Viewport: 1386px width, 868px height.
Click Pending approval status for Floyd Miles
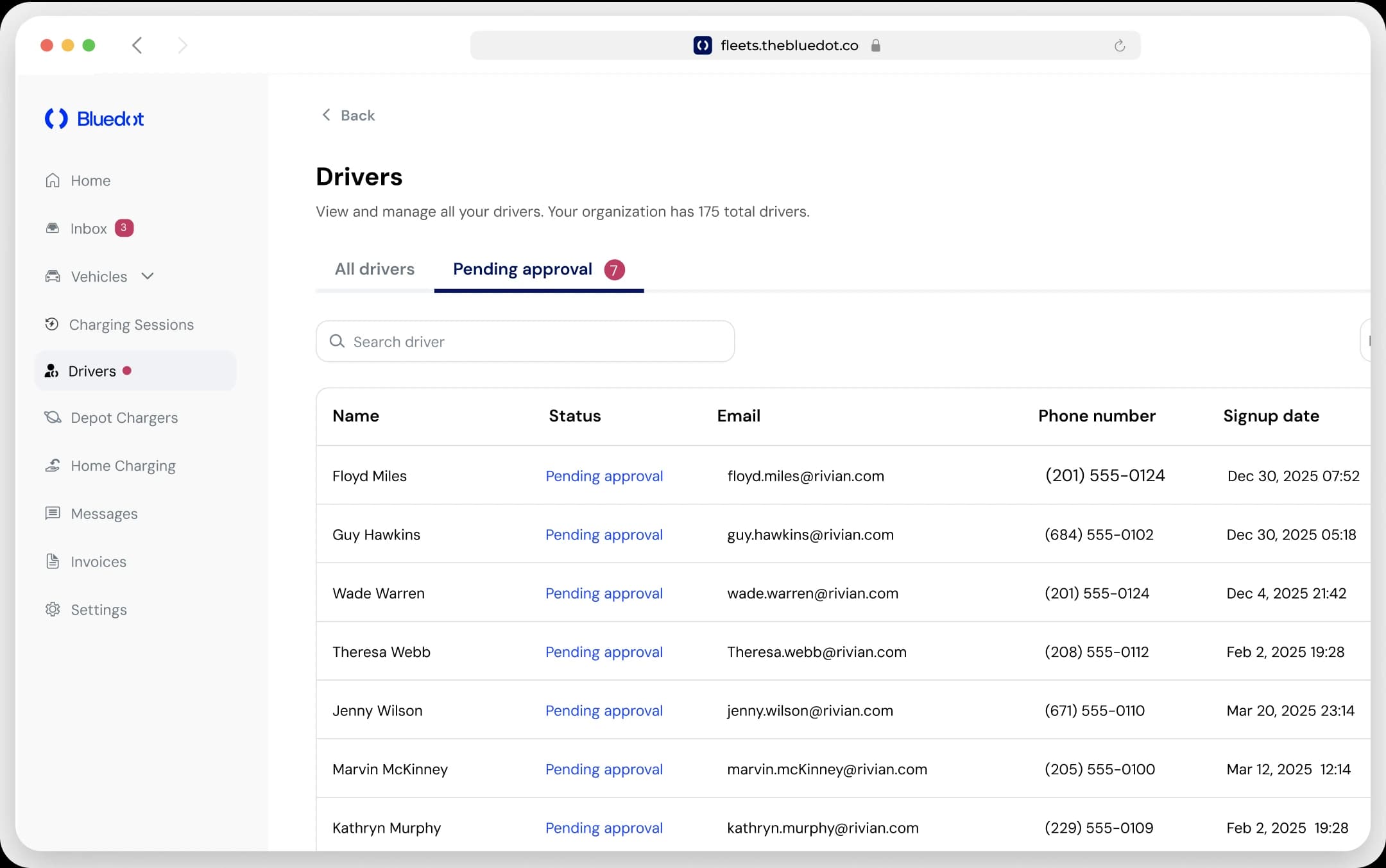[604, 476]
